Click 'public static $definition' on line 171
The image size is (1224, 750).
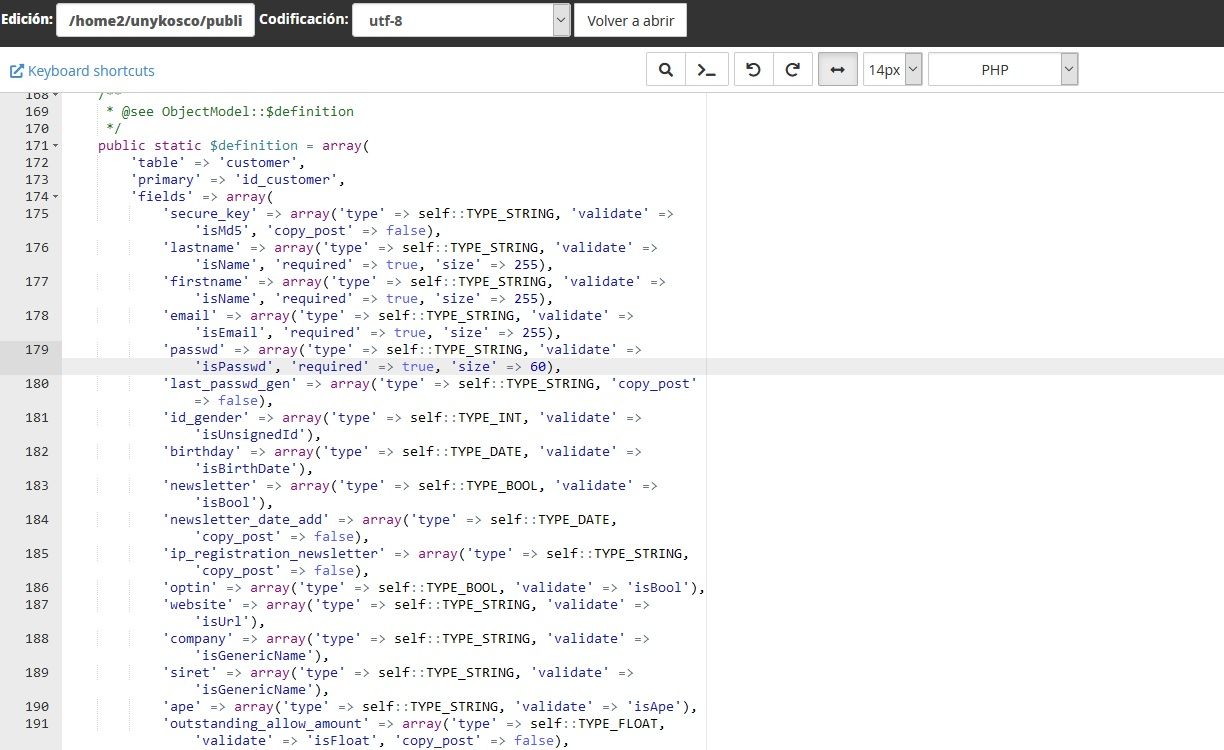tap(198, 146)
